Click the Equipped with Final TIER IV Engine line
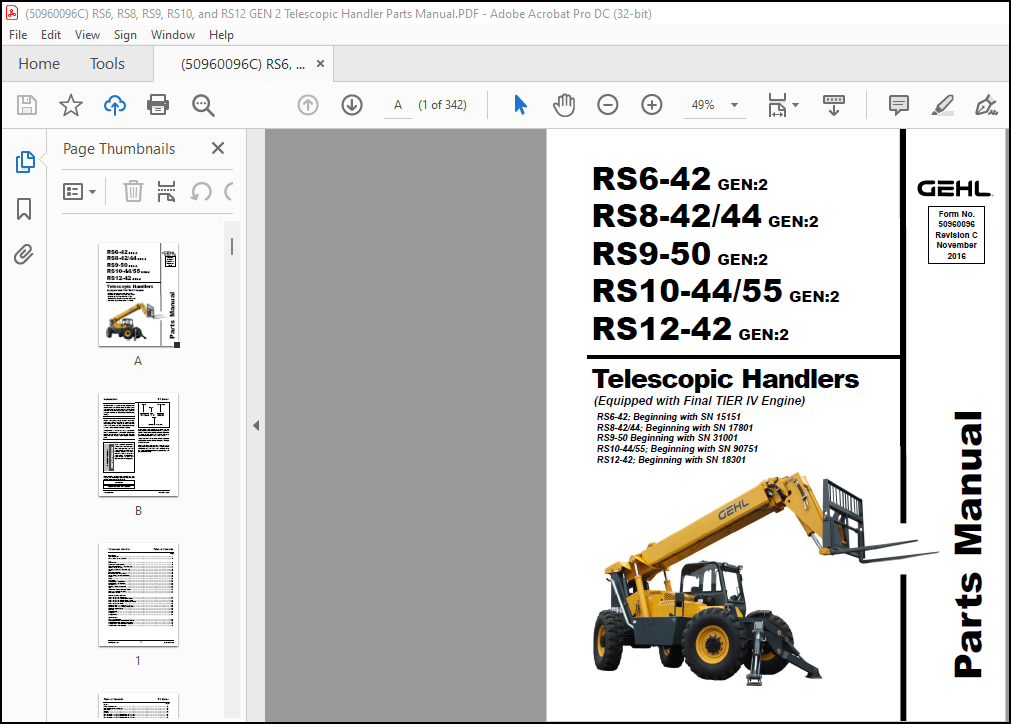1011x724 pixels. [700, 400]
